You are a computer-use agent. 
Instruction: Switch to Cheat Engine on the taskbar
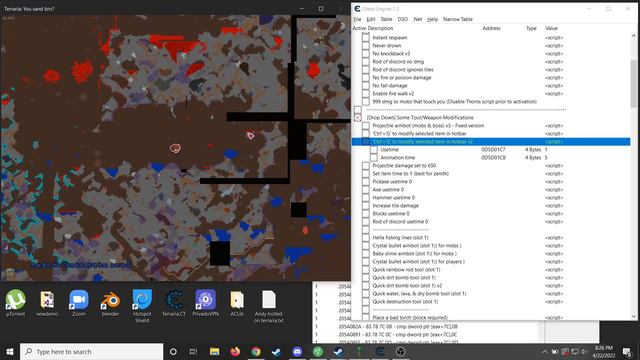(380, 351)
